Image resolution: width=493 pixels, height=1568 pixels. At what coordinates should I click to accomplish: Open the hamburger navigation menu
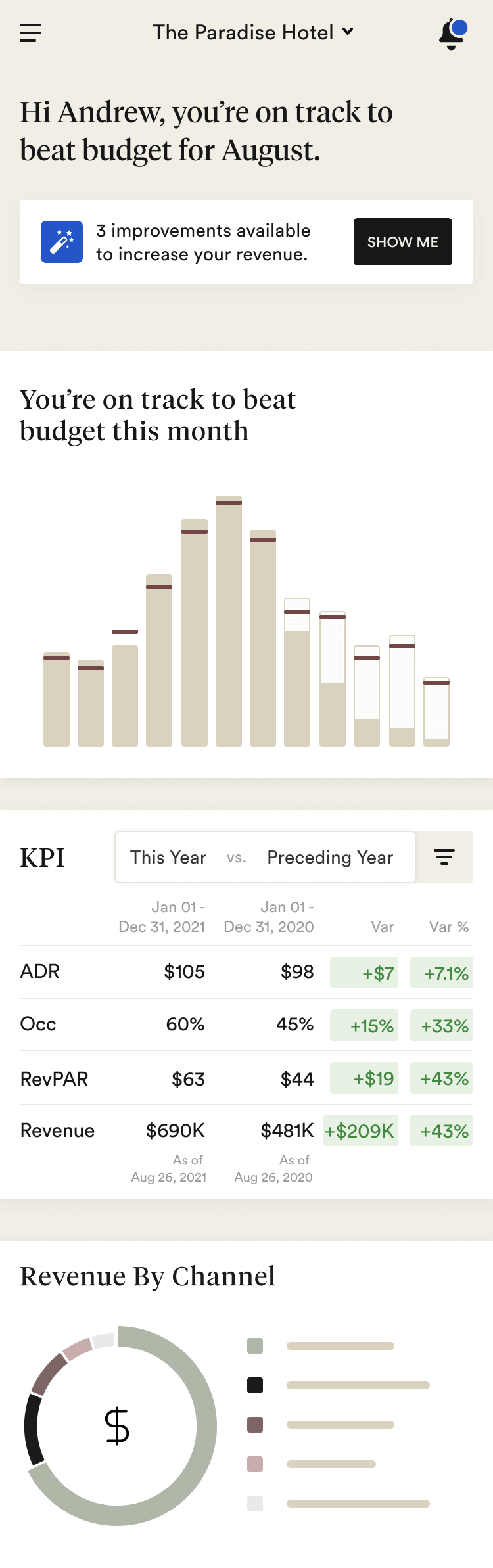click(x=31, y=33)
